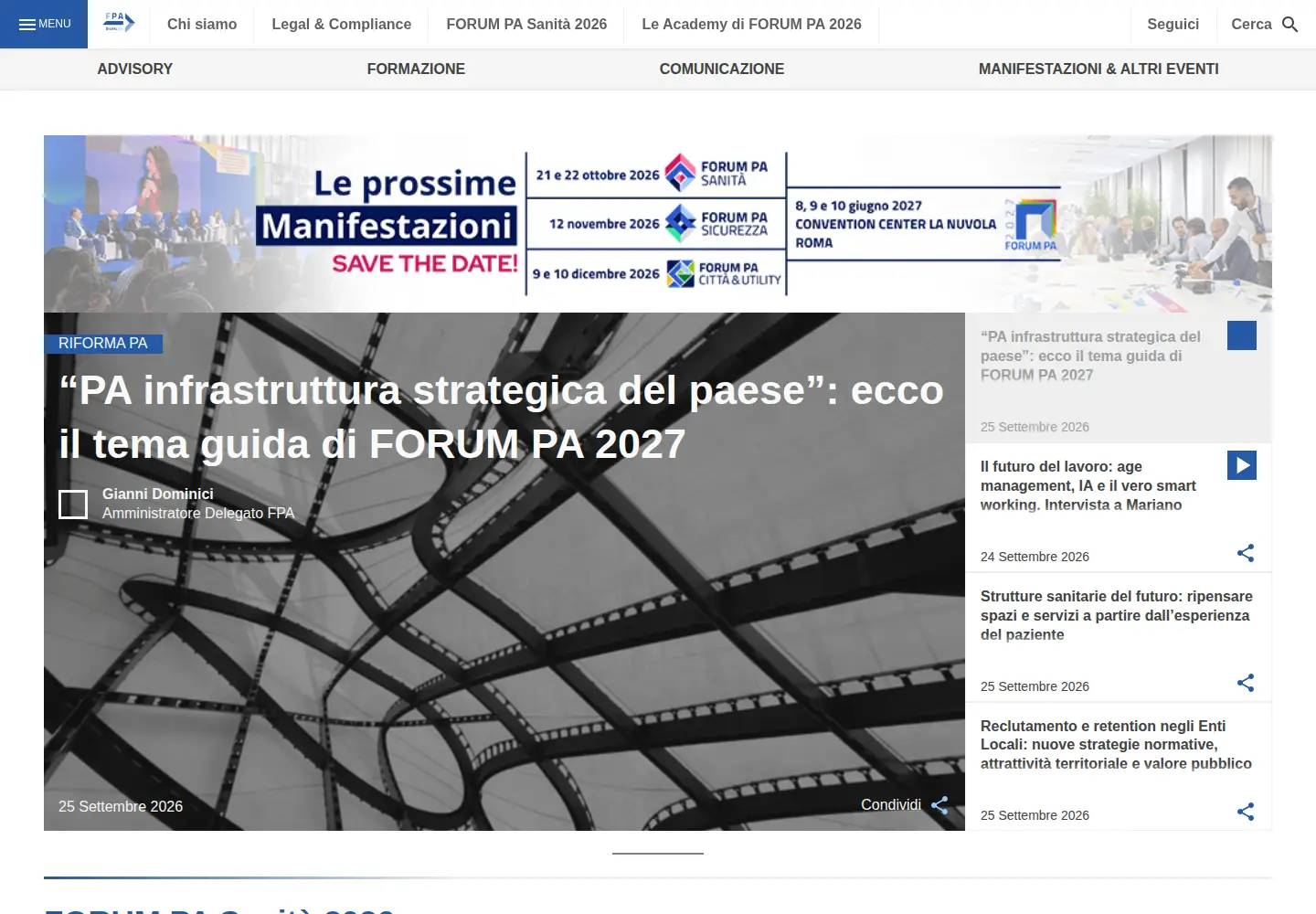Click author name Gianni Dominici

[158, 494]
